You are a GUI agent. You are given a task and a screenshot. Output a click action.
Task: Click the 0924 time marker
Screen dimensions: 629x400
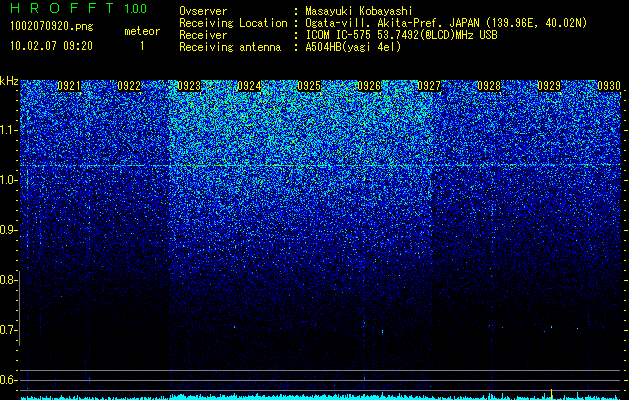tap(249, 86)
